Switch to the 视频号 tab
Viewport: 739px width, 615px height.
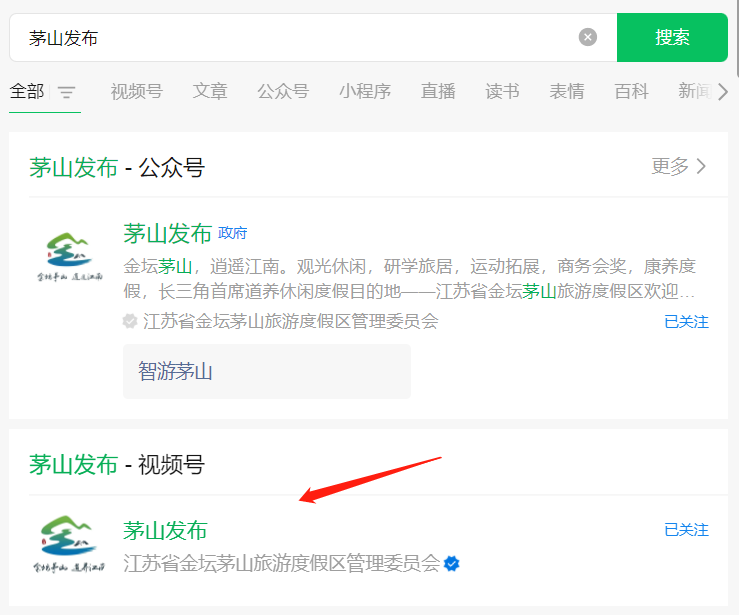click(x=137, y=91)
